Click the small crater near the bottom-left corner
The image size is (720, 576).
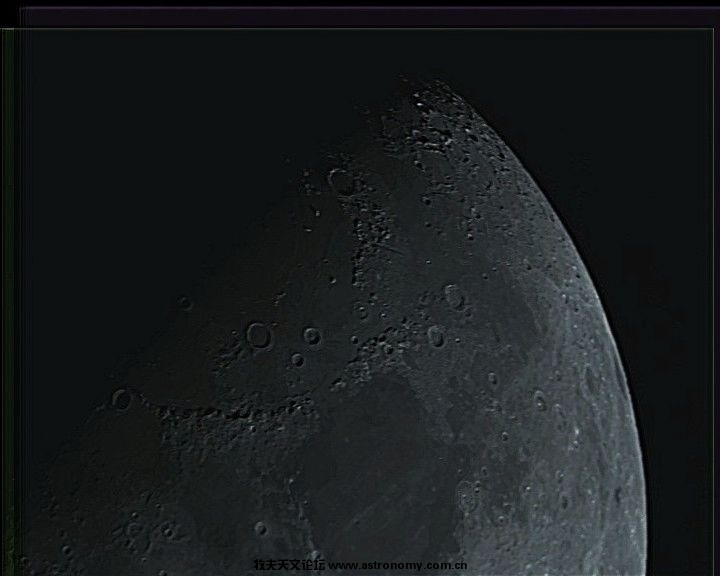[x=133, y=528]
